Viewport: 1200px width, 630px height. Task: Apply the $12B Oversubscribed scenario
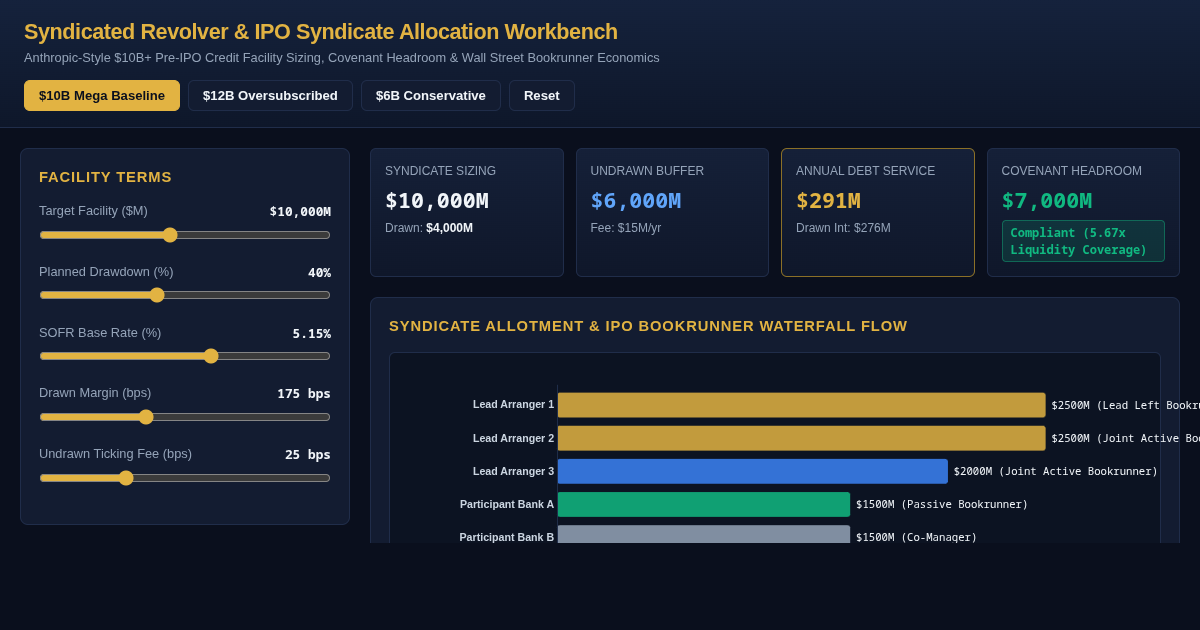pos(270,96)
